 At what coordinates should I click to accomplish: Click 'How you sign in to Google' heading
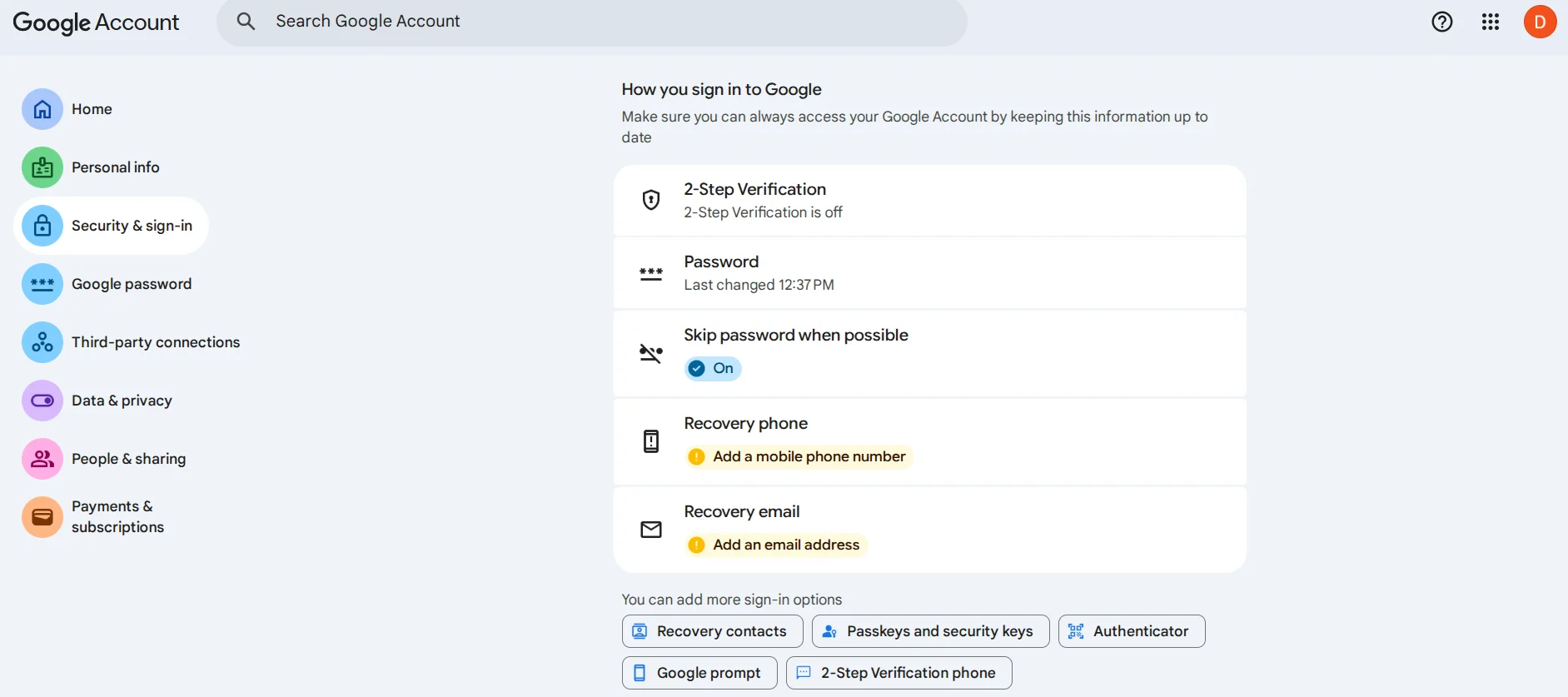721,89
